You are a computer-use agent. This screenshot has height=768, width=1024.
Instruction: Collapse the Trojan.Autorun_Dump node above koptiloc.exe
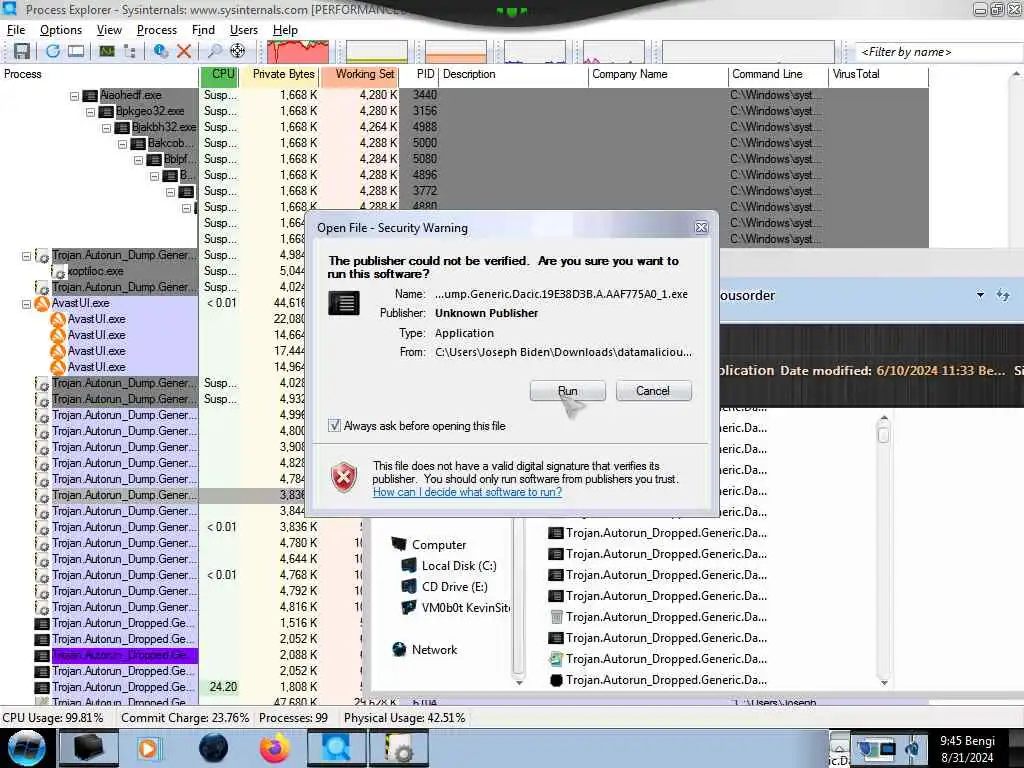tap(26, 256)
